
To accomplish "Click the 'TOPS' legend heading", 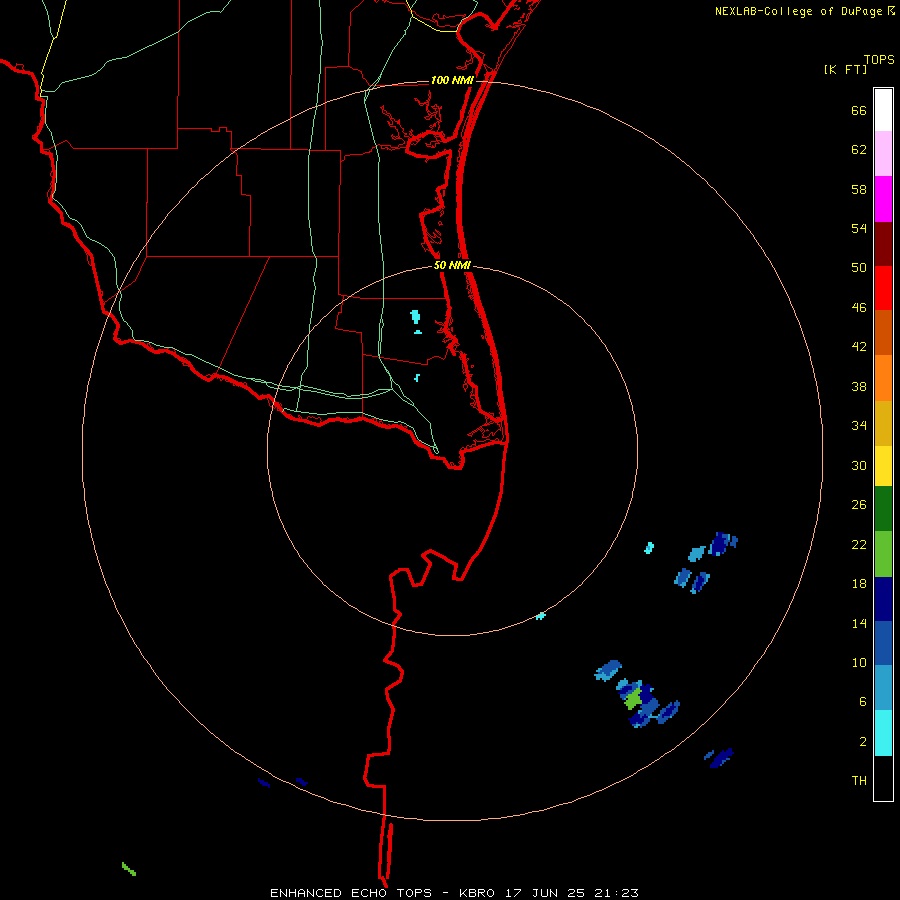I will point(879,60).
